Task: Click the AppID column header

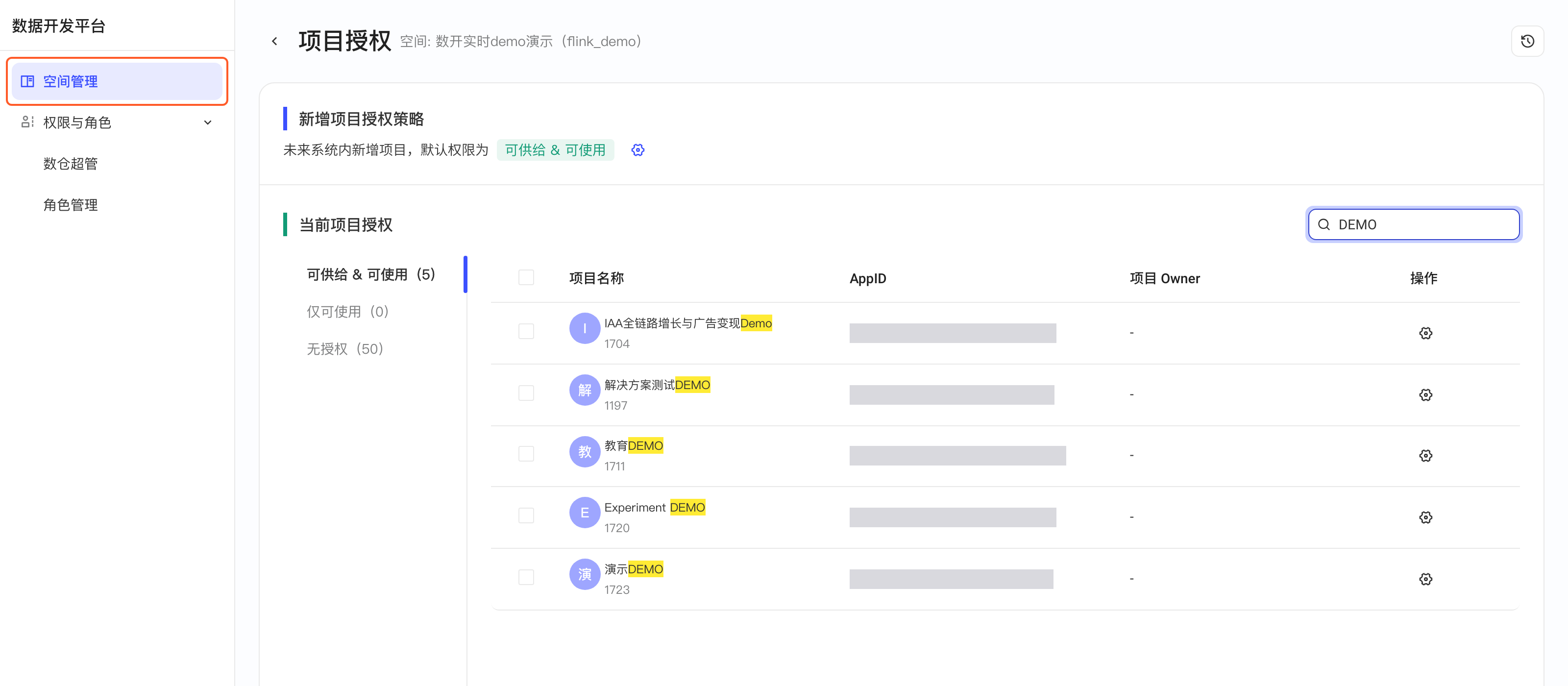Action: click(868, 278)
